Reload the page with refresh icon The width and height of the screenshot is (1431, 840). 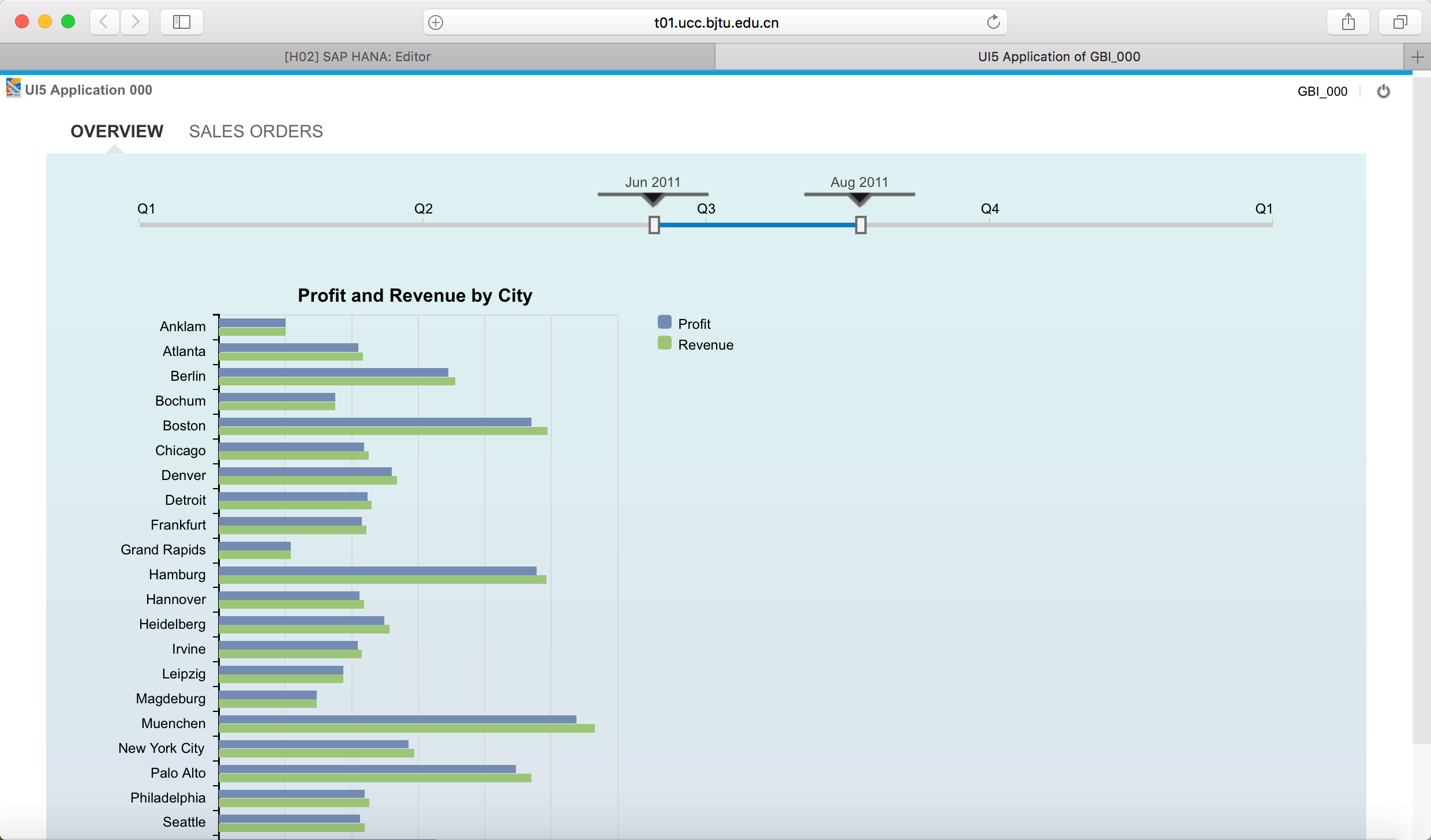(x=993, y=22)
